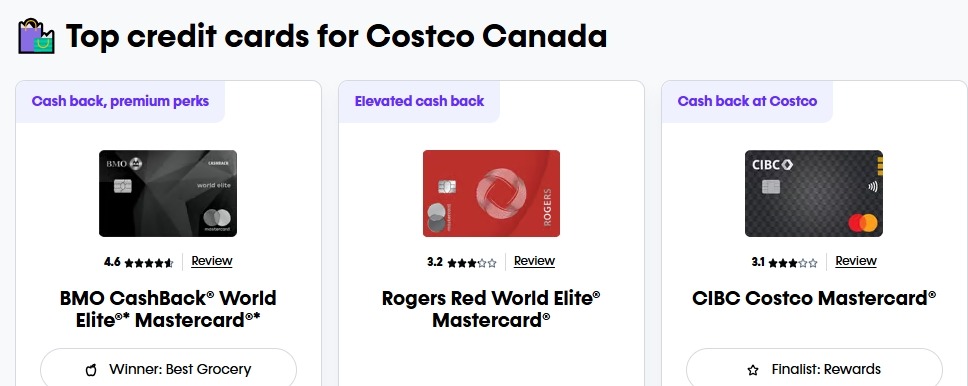Viewport: 968px width, 386px height.
Task: Click the Rogers card 3.2 star rating
Action: click(x=462, y=262)
